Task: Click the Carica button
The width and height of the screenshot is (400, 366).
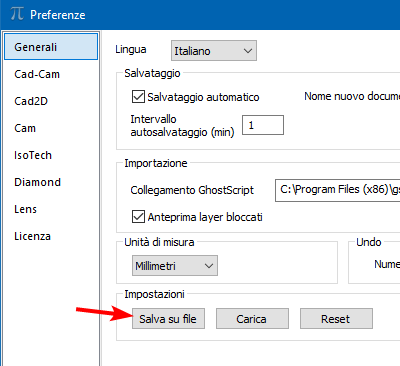Action: click(252, 319)
